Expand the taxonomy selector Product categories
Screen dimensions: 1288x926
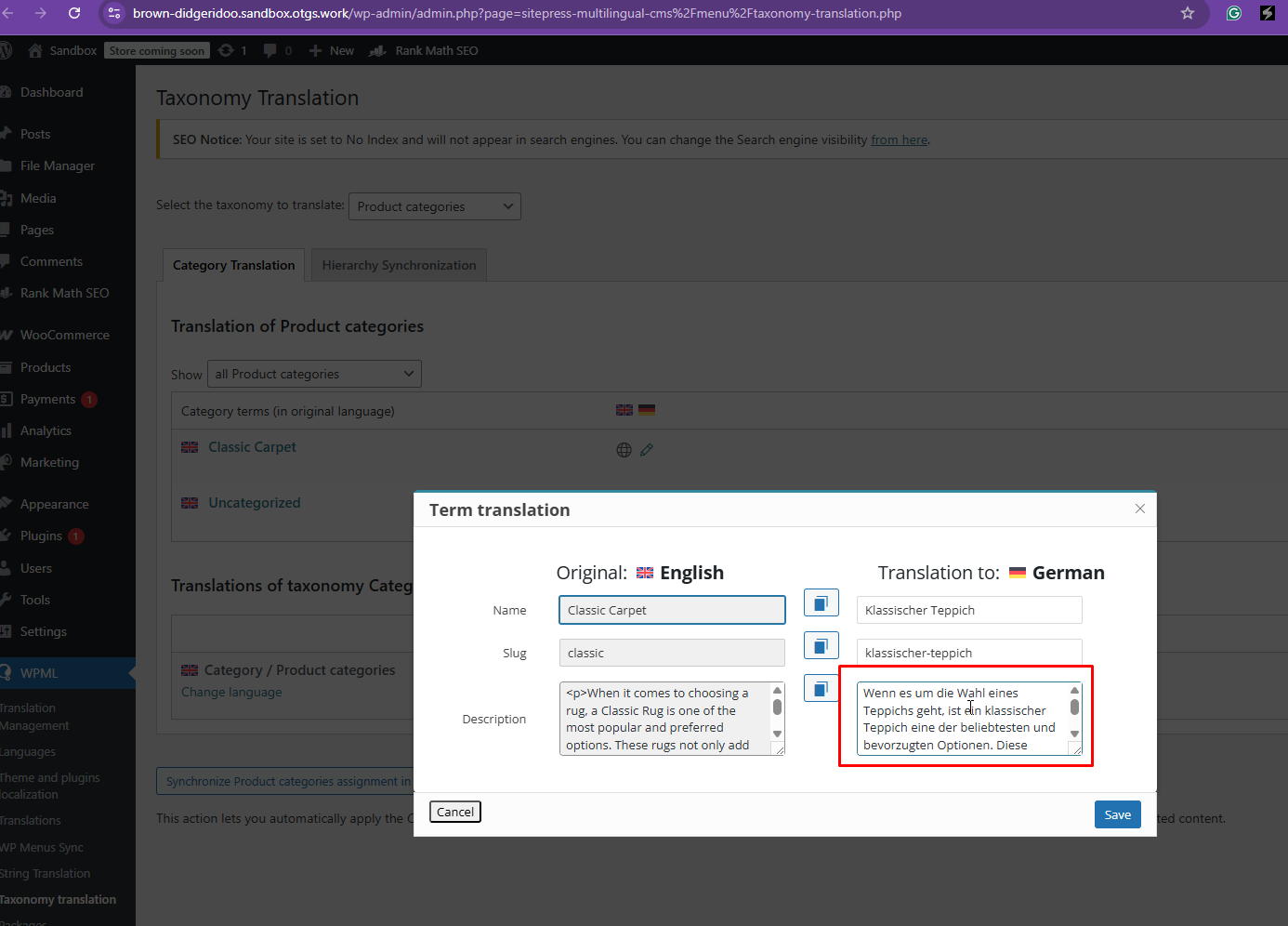pos(434,206)
